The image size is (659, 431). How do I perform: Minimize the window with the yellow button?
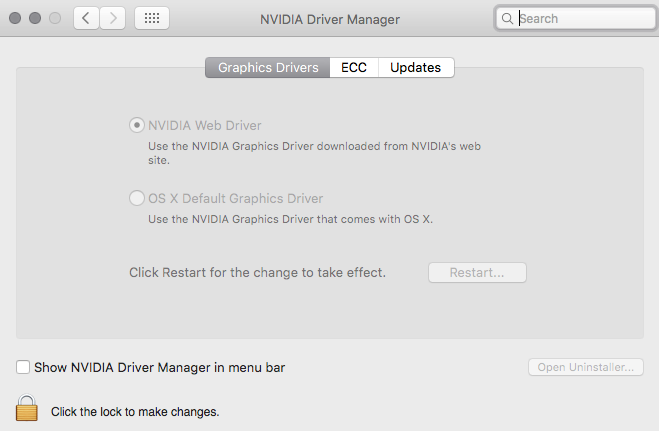click(x=35, y=18)
